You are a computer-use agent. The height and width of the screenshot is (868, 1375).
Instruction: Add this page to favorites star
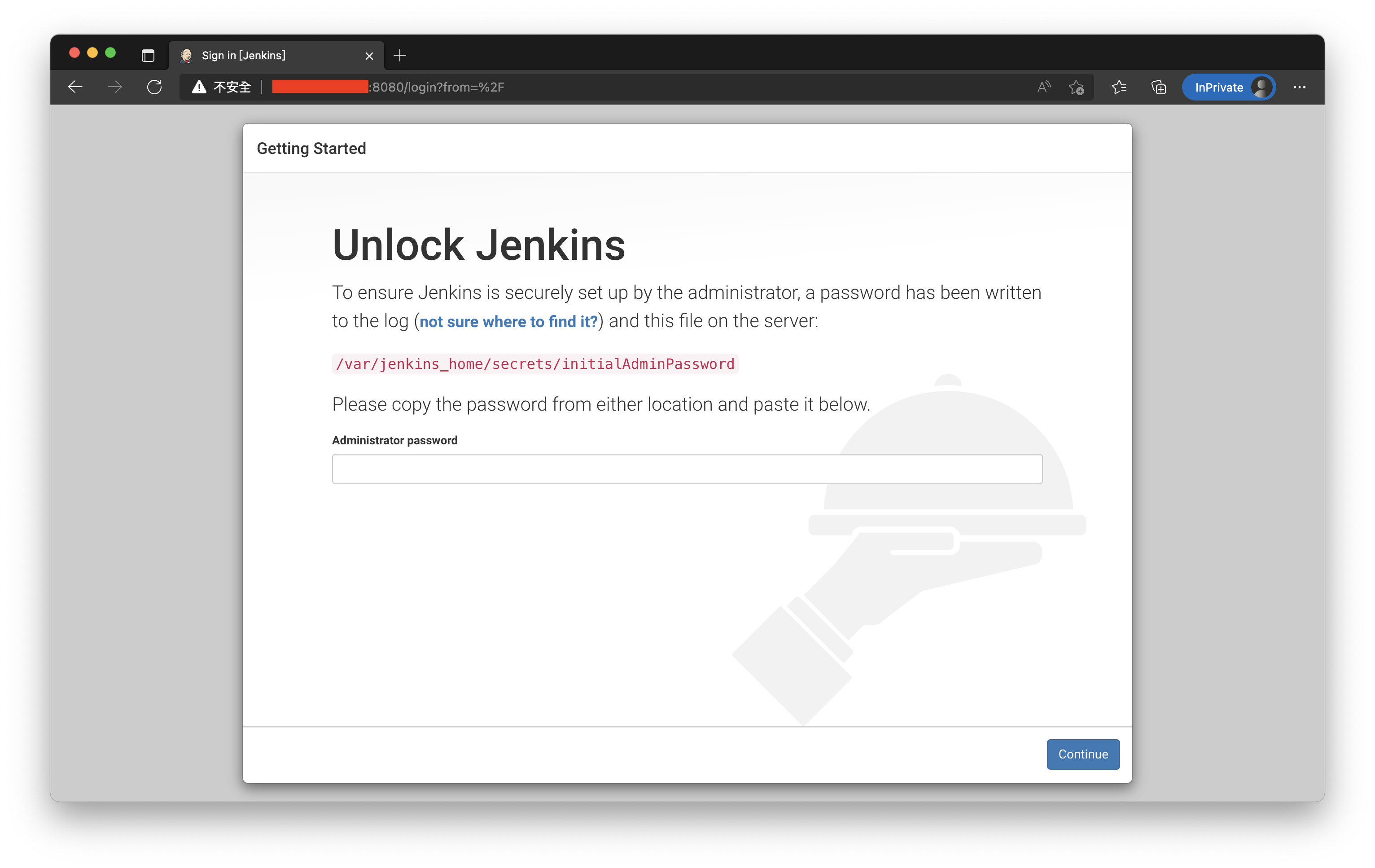pos(1077,87)
